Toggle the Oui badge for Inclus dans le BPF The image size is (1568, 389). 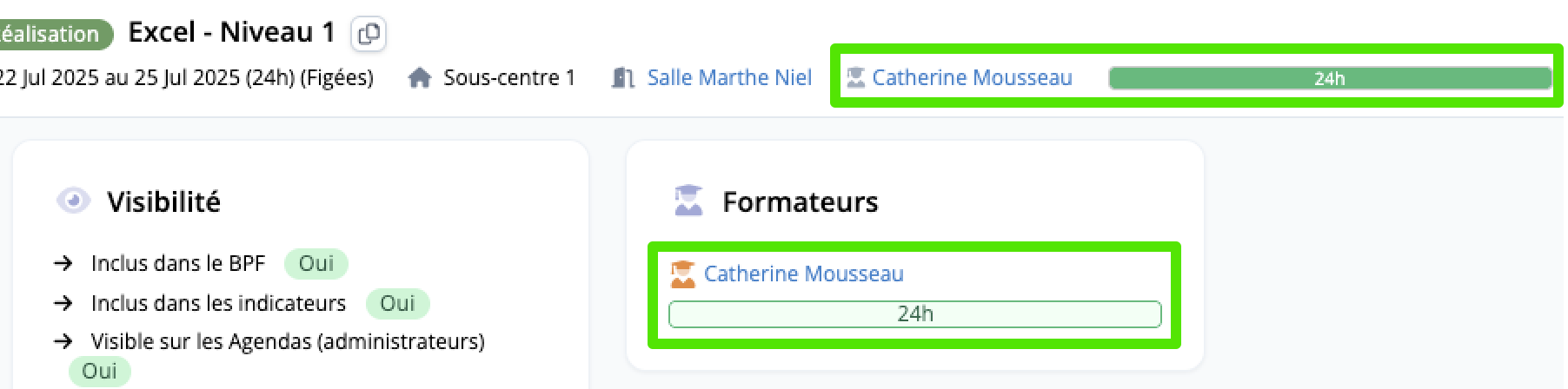316,263
